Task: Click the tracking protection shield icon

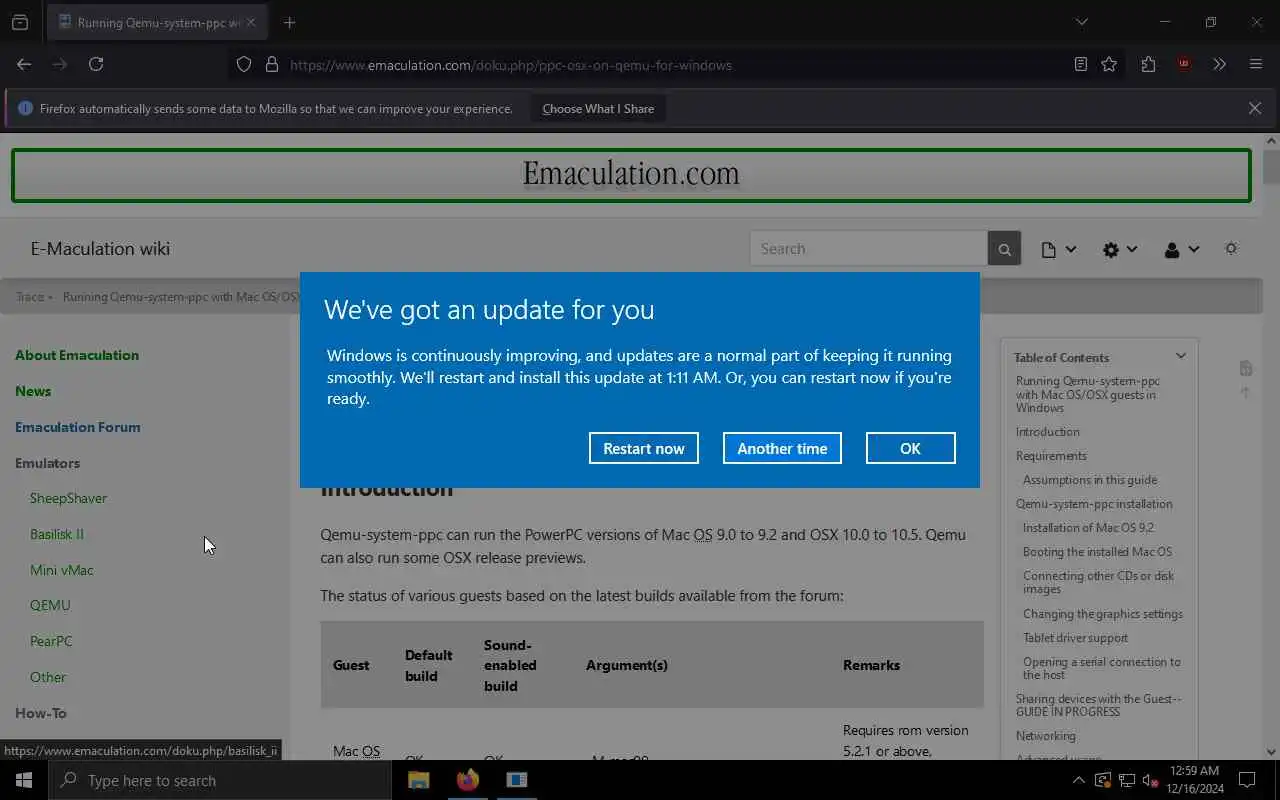Action: coord(244,64)
